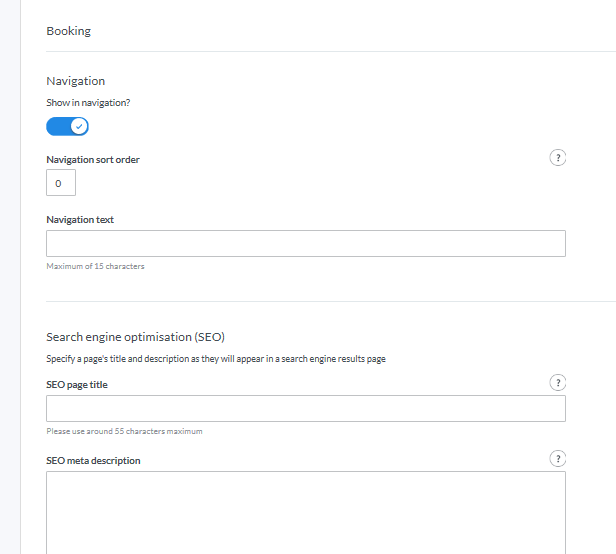This screenshot has width=616, height=554.
Task: Click the Navigation section heading
Action: click(x=75, y=81)
